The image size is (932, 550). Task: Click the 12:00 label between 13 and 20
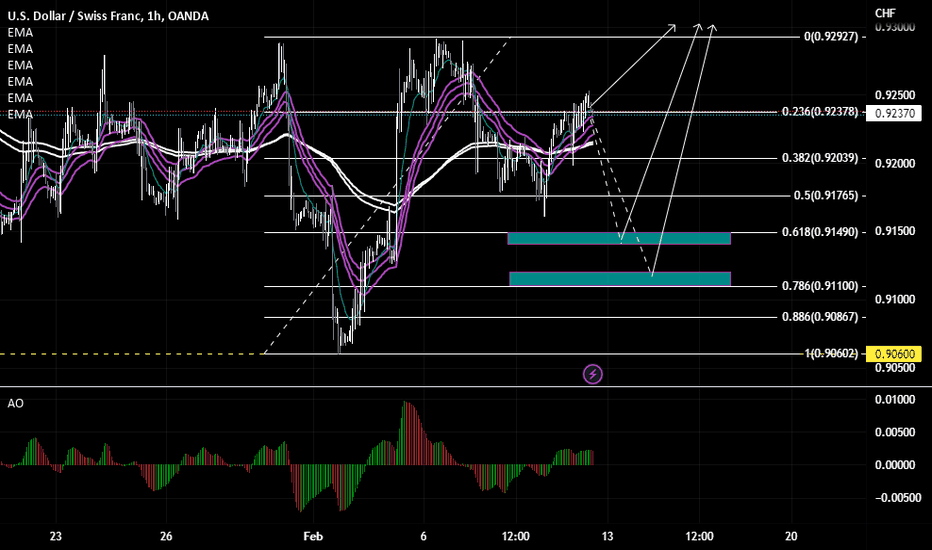(700, 536)
